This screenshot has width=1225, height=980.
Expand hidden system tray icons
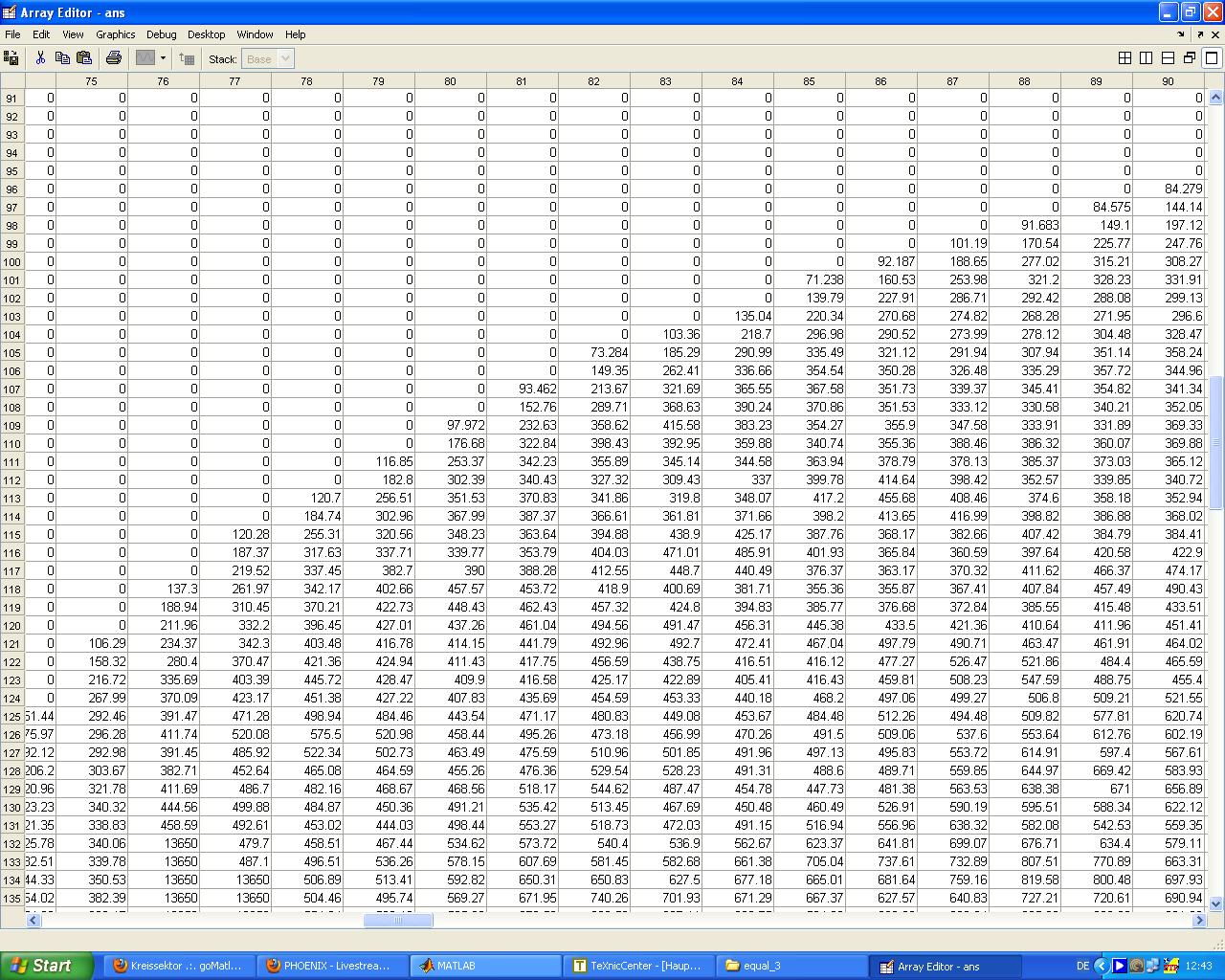pos(1101,966)
